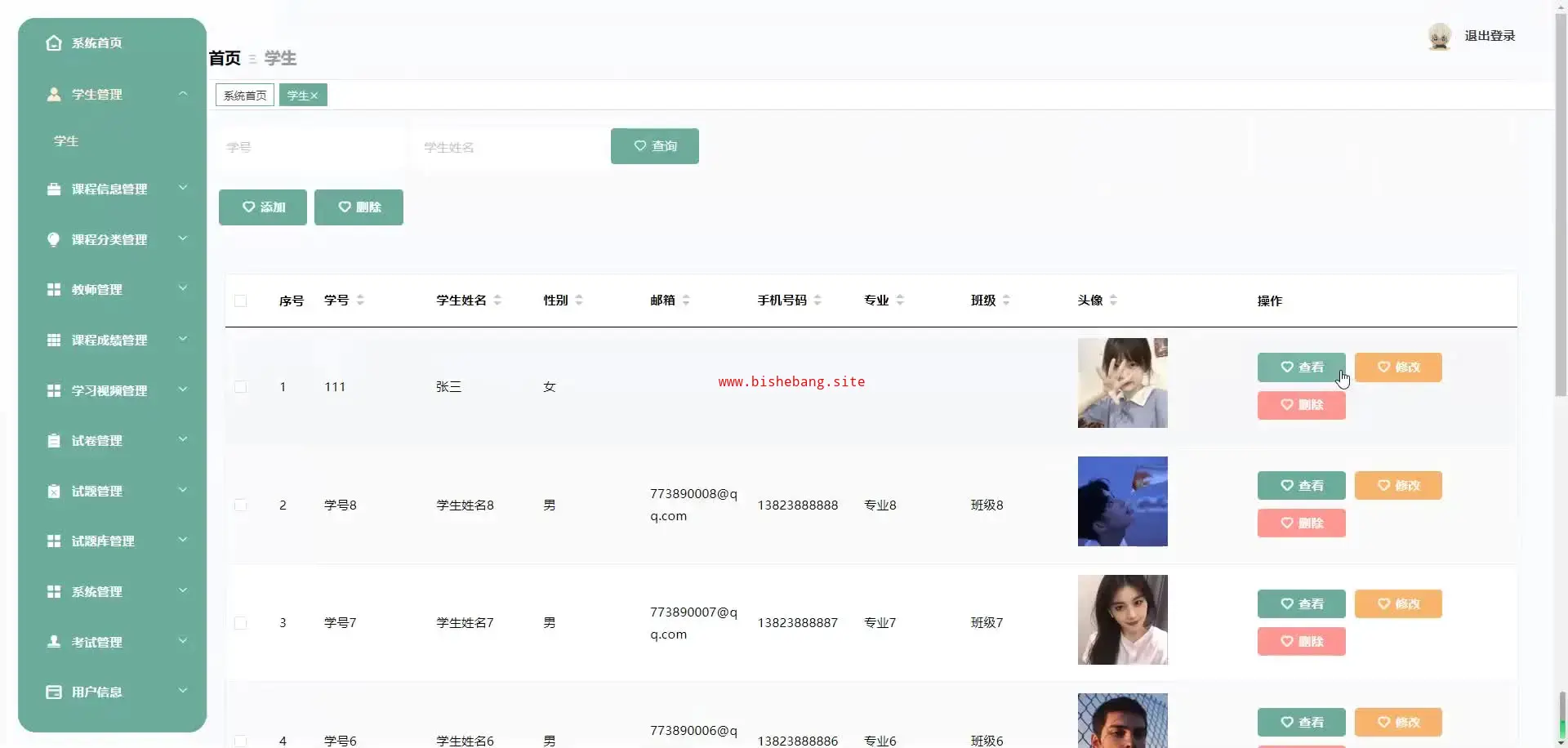Click the red 删除 button for 学生姓名8
The image size is (1568, 748).
1302,523
